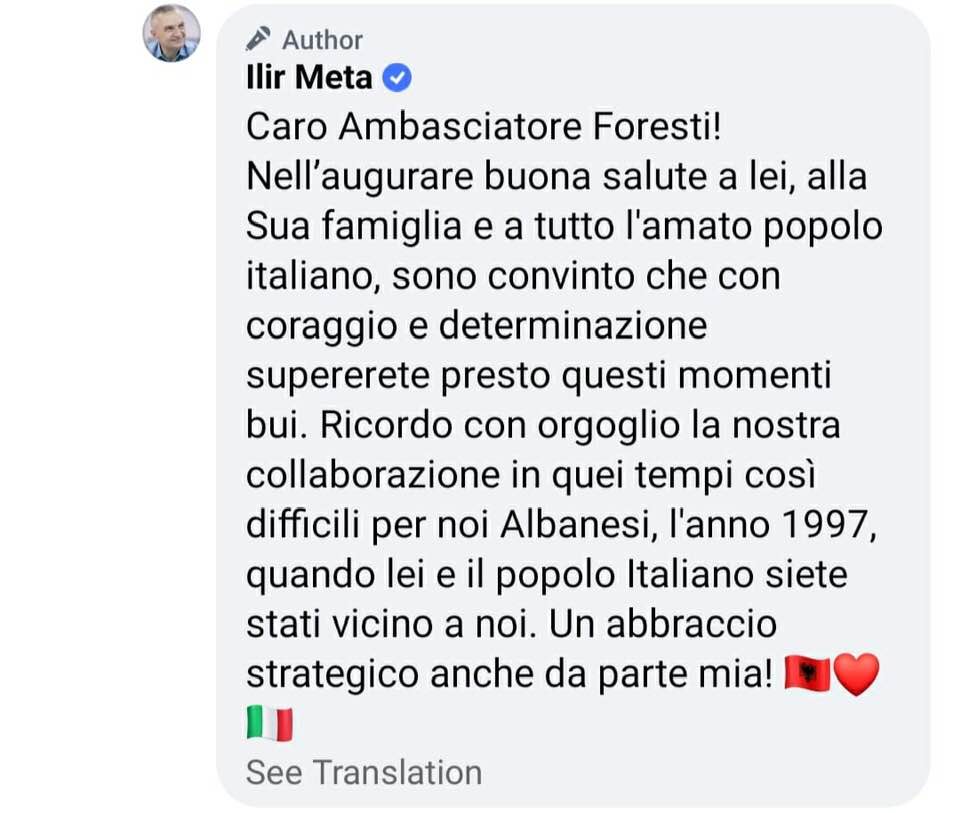Click the word 'supererete' in the comment
This screenshot has height=813, width=960.
coord(338,377)
